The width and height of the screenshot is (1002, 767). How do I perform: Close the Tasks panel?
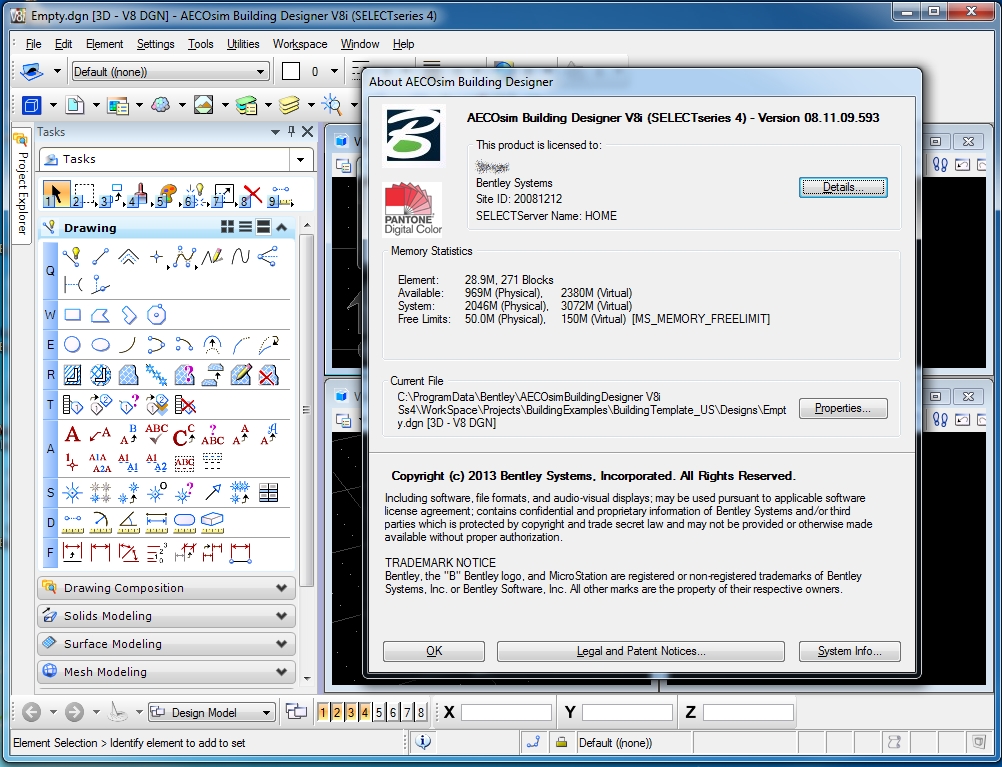pos(307,132)
